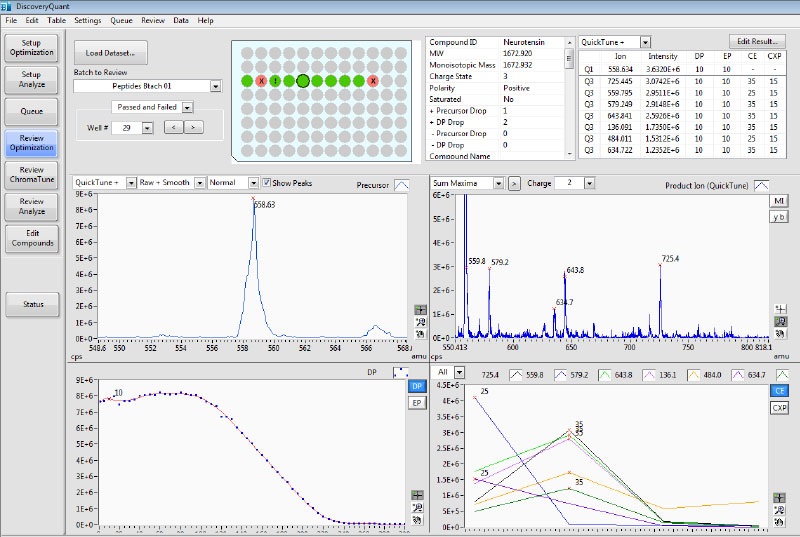The height and width of the screenshot is (537, 800).
Task: Open the Batch to Review dropdown
Action: pyautogui.click(x=214, y=87)
